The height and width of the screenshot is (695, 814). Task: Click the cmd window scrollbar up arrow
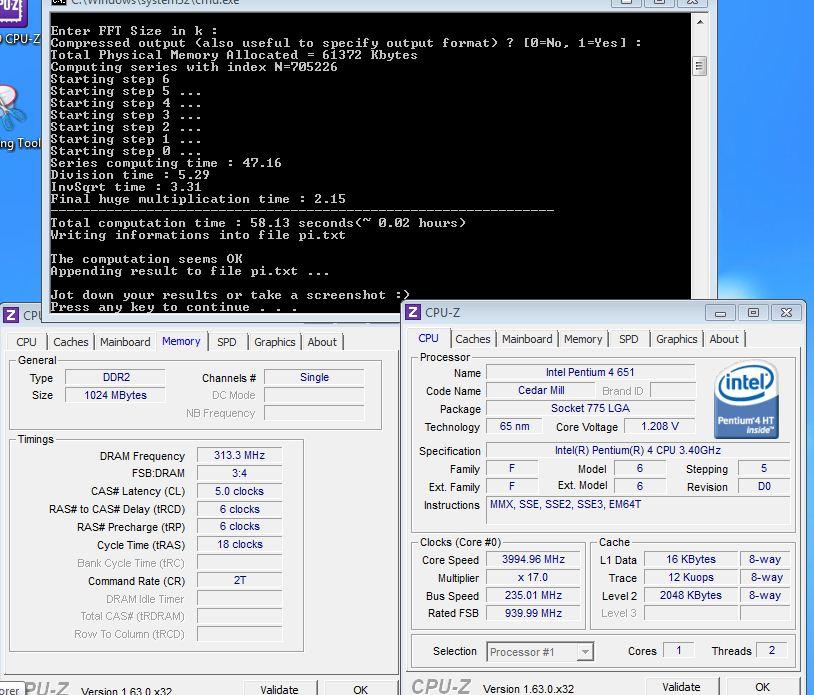tap(700, 22)
